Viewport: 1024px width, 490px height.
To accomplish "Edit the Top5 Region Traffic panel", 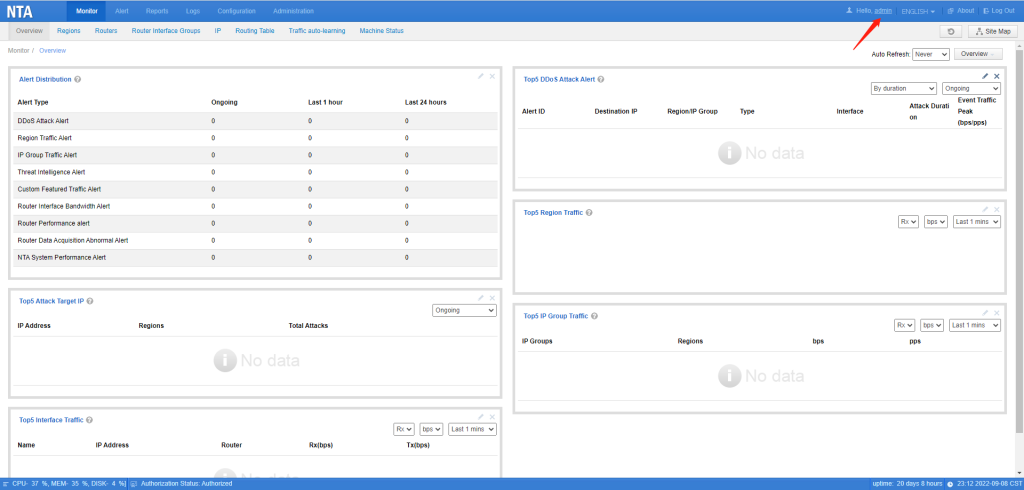I will pyautogui.click(x=985, y=210).
